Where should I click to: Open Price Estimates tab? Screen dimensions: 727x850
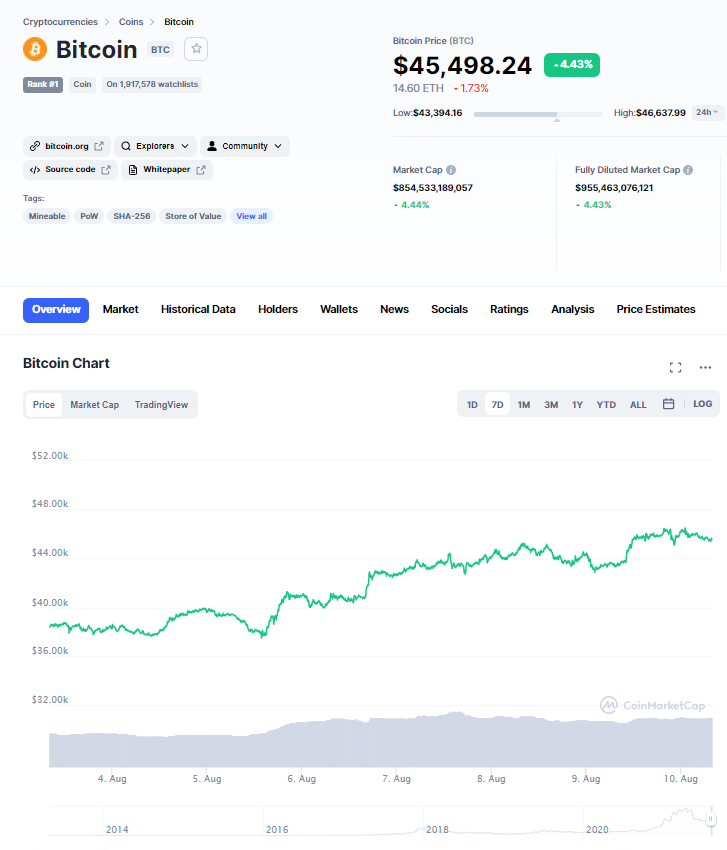[655, 310]
